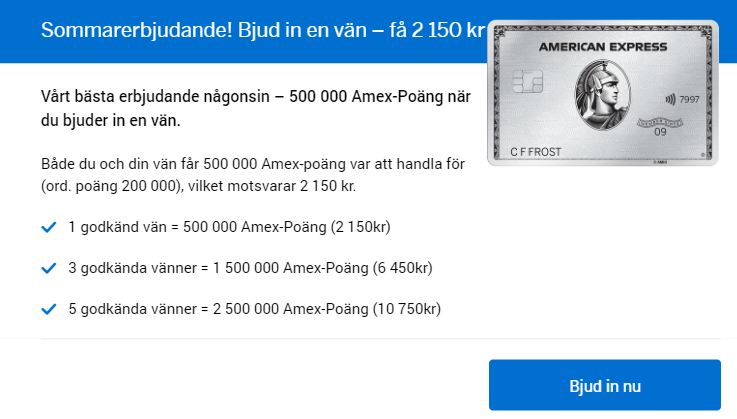The height and width of the screenshot is (419, 737).
Task: Click the checkmark beside 1 godkänd vän
Action: click(x=48, y=228)
